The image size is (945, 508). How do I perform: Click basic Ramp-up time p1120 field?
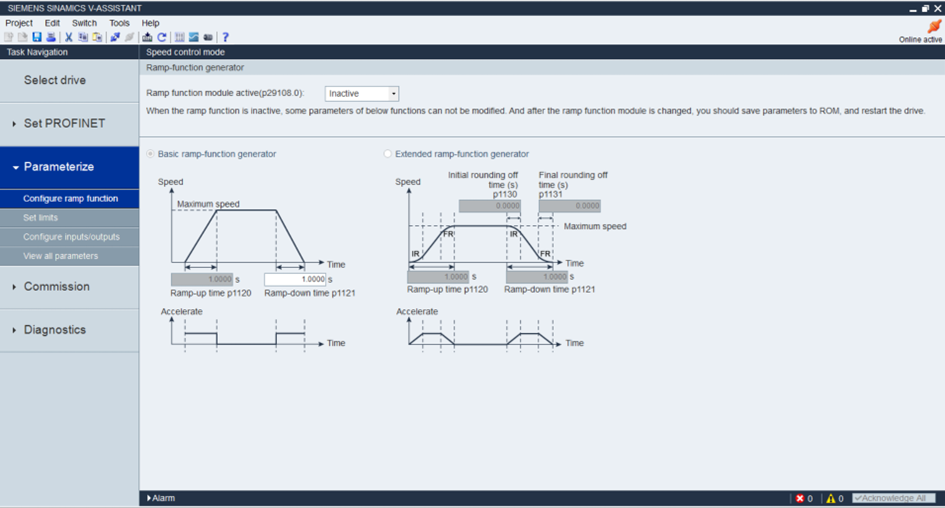point(202,280)
